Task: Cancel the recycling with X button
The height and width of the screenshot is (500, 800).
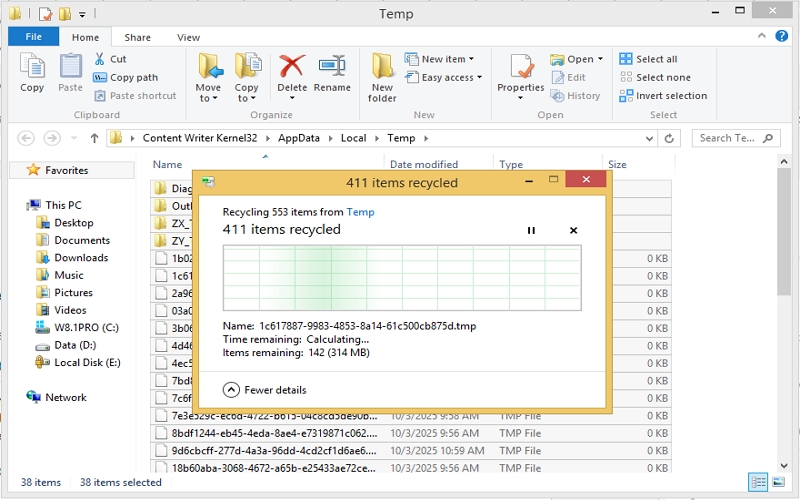Action: (x=573, y=230)
